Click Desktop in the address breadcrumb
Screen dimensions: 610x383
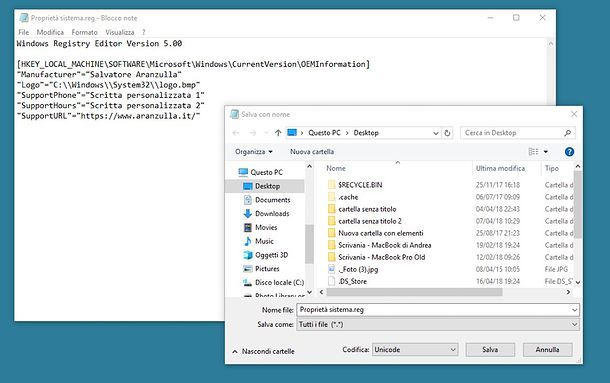coord(366,133)
